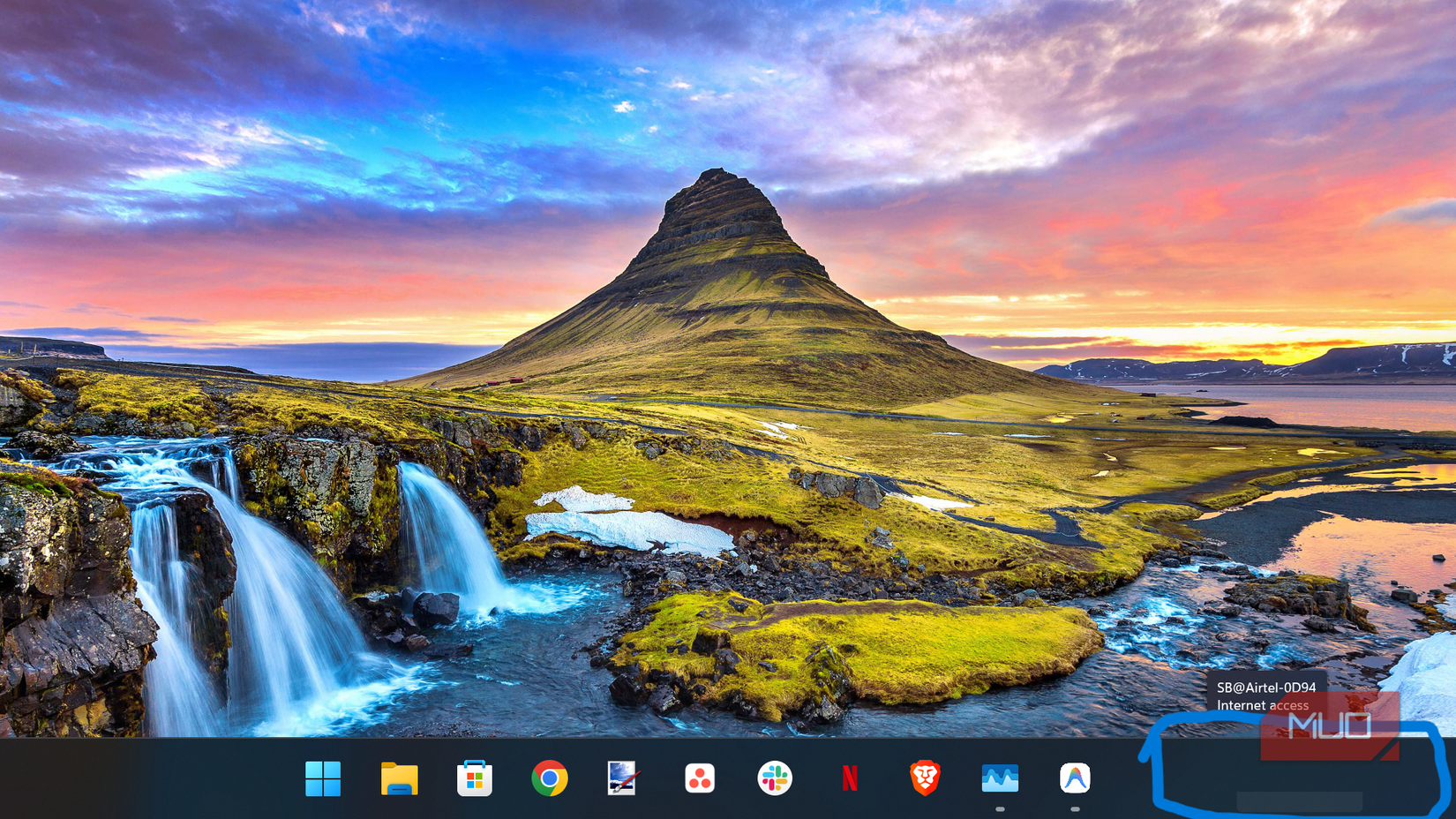Launch the Asana app icon
This screenshot has height=819, width=1456.
[700, 778]
